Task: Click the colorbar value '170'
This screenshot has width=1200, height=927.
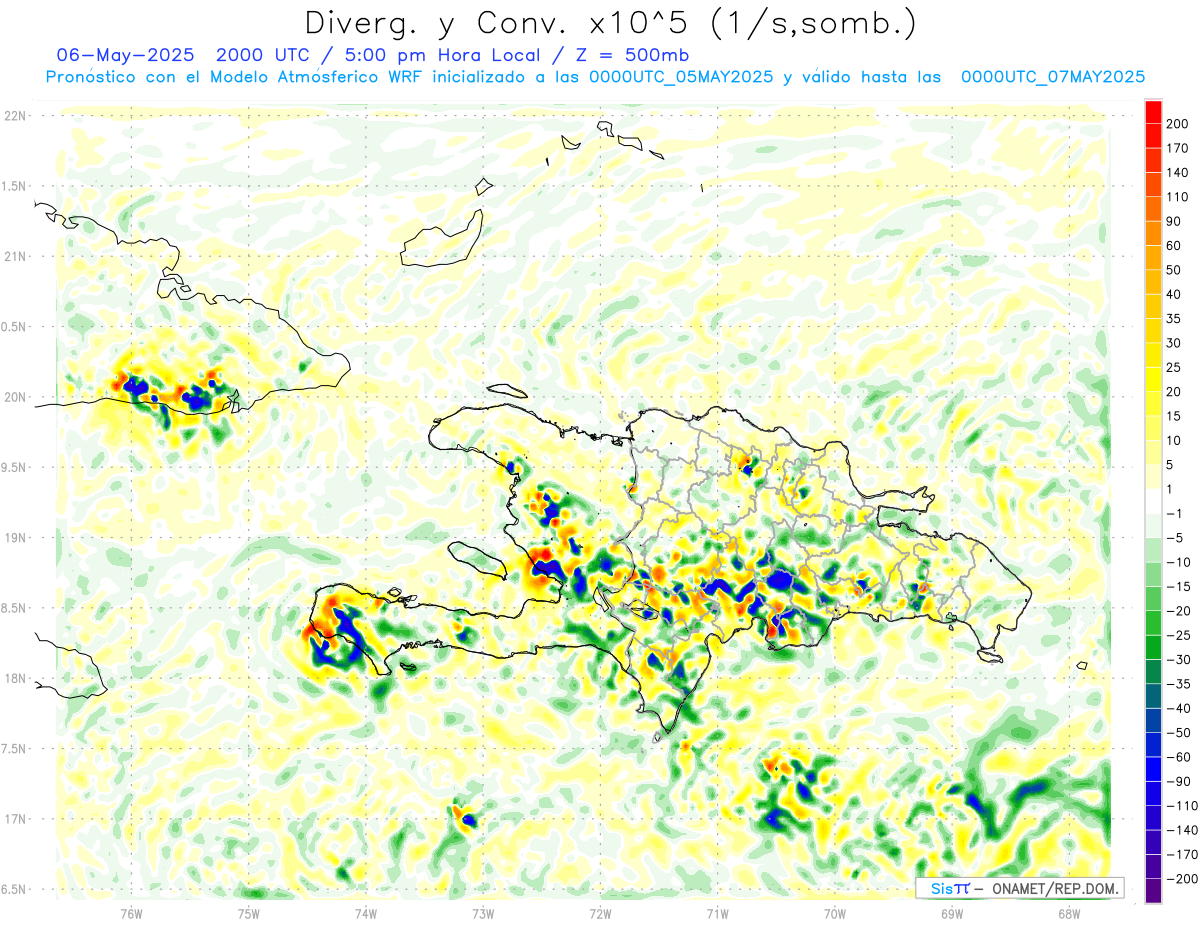Action: [1176, 148]
